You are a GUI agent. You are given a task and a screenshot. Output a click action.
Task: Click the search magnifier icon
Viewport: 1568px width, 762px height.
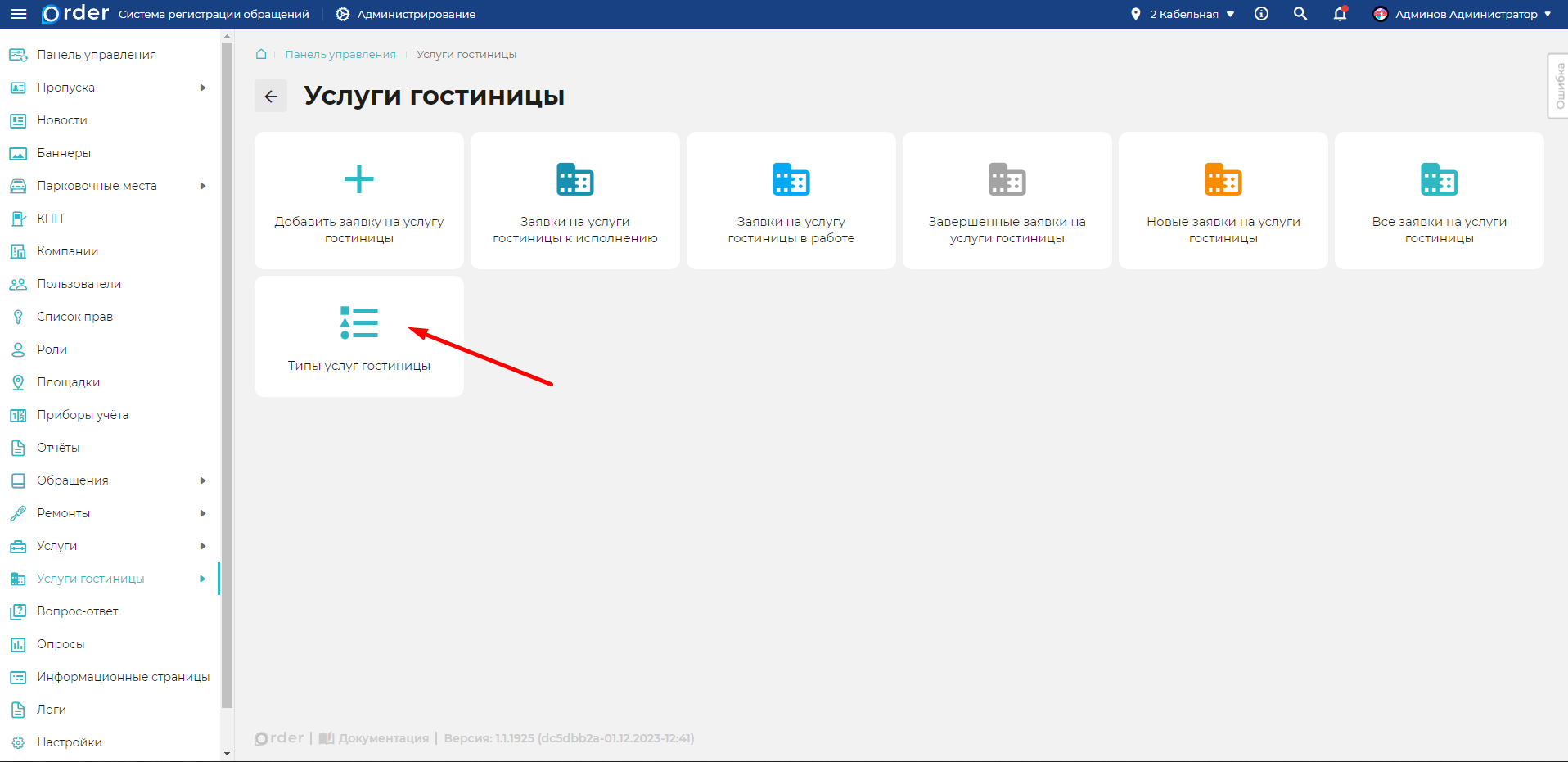pyautogui.click(x=1300, y=14)
